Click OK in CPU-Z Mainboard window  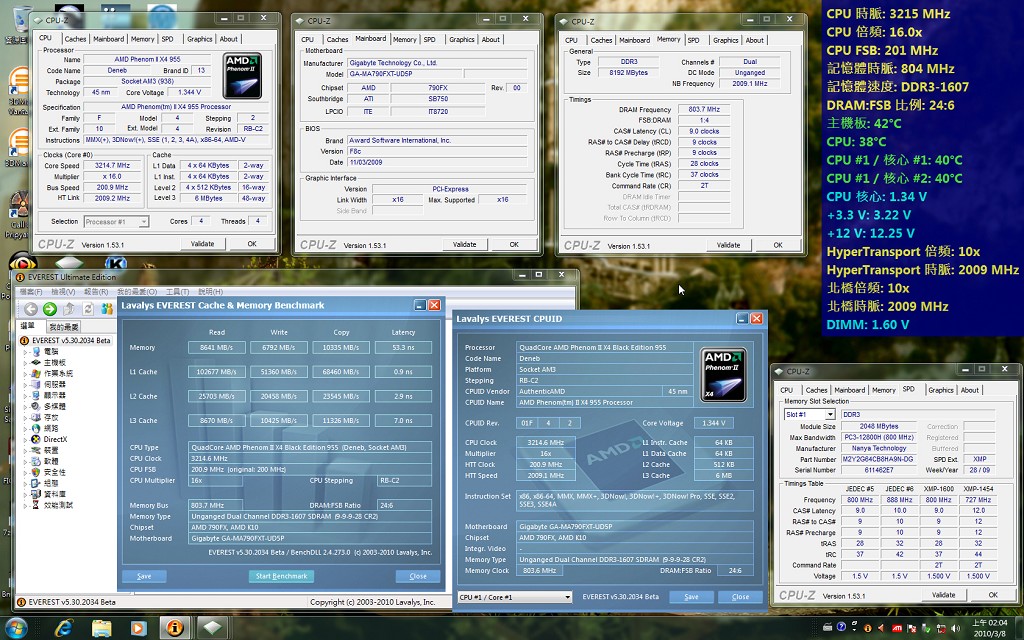point(515,245)
